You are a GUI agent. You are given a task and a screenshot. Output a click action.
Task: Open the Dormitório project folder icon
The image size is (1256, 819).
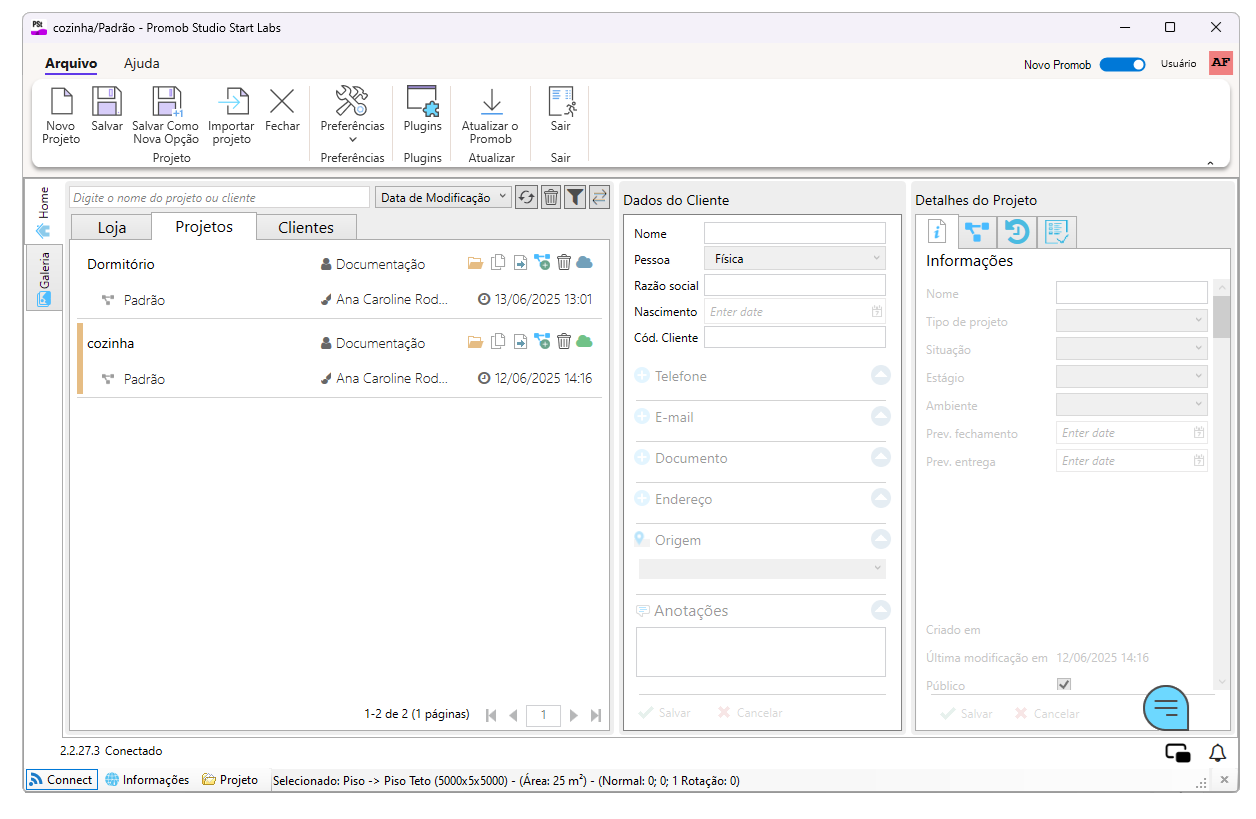click(x=476, y=263)
